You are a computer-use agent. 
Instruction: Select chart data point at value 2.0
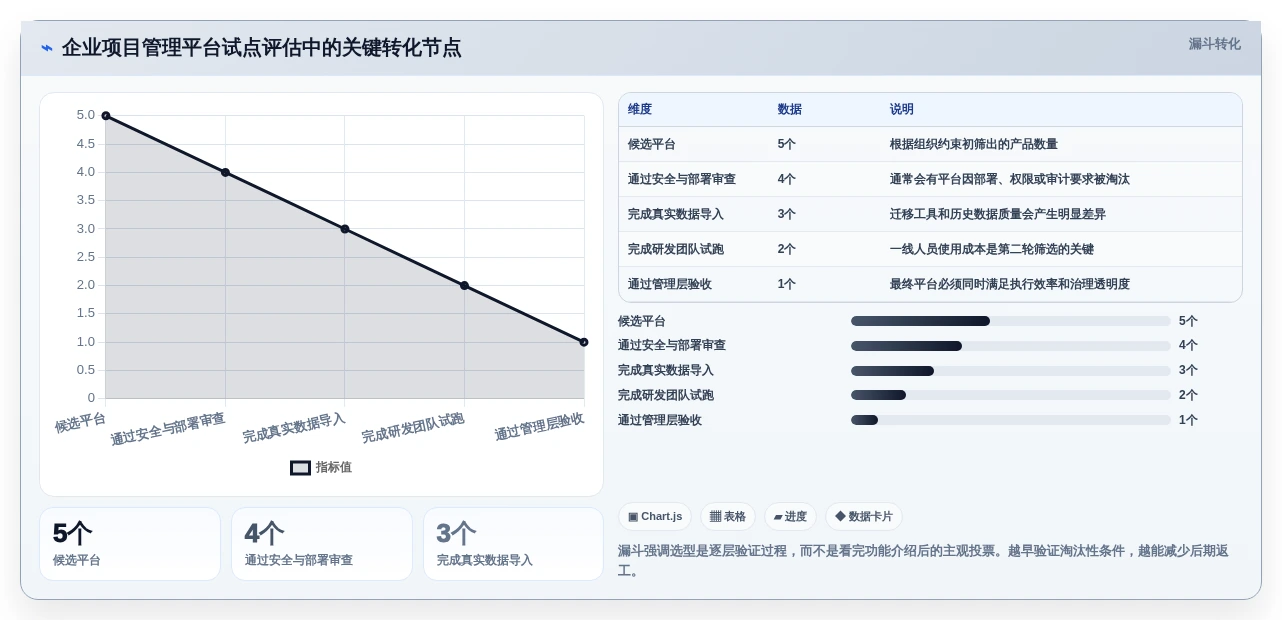[464, 285]
